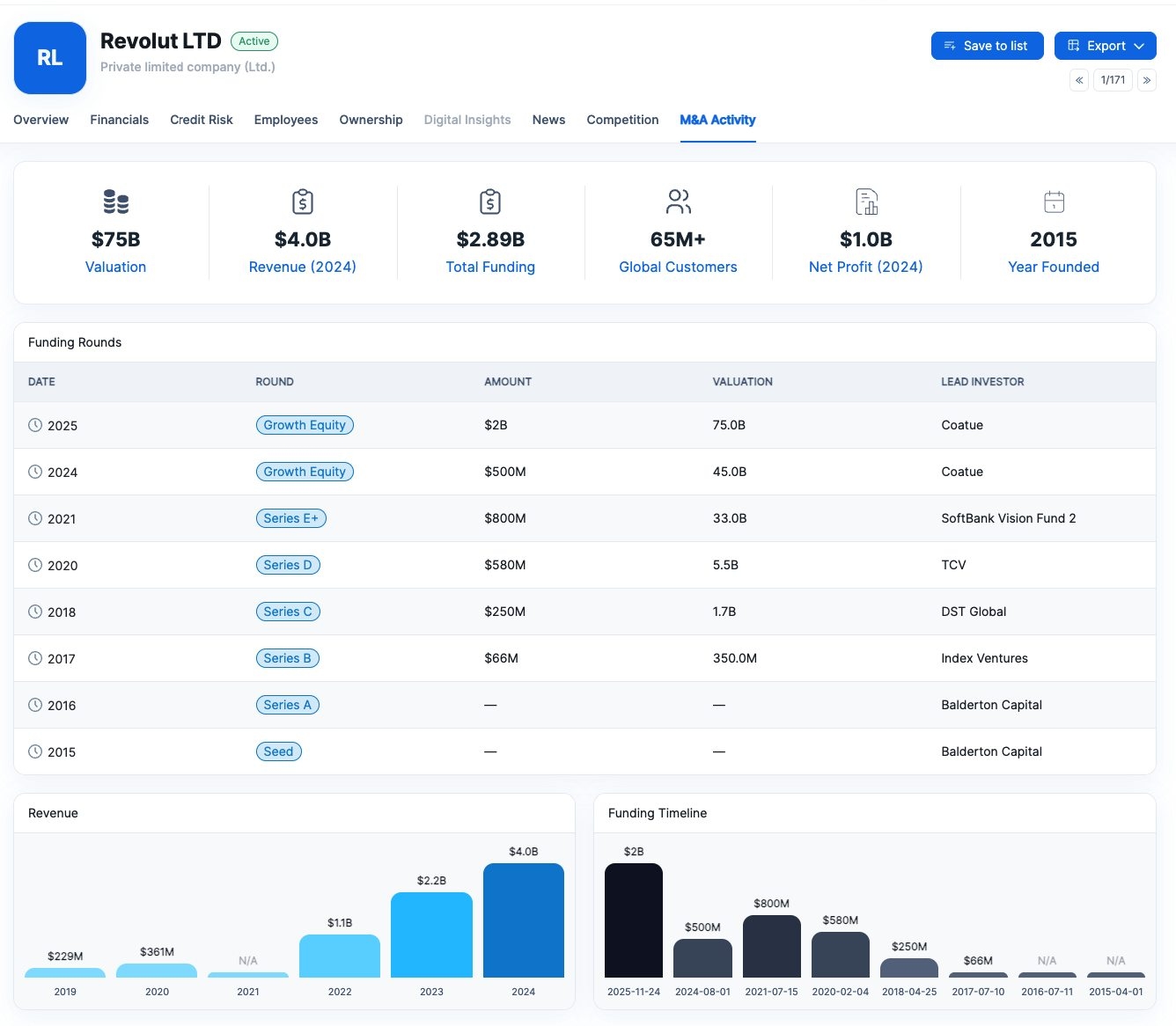Image resolution: width=1176 pixels, height=1026 pixels.
Task: Select the Digital Insights tab
Action: click(467, 120)
